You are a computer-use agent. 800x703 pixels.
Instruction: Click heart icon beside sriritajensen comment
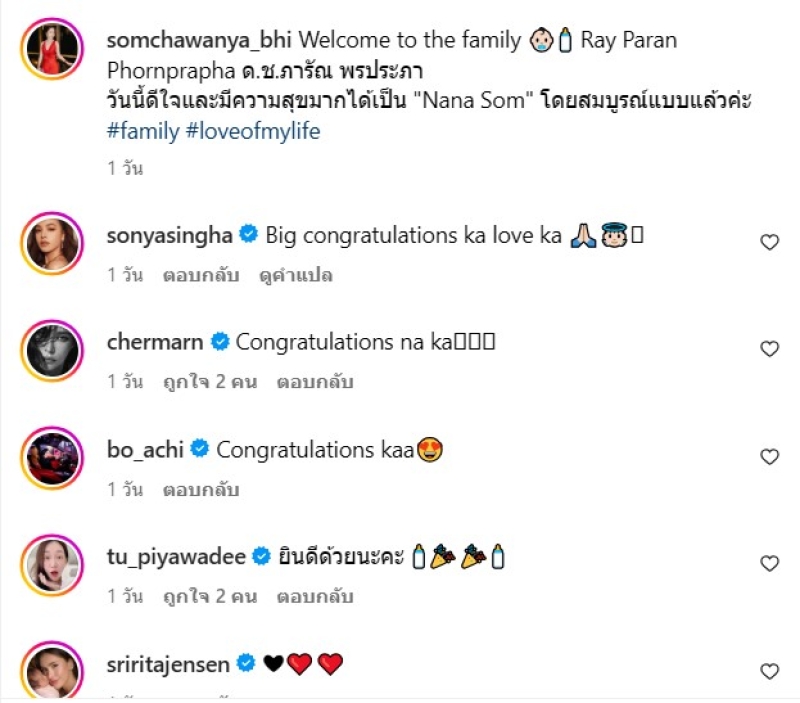click(769, 671)
